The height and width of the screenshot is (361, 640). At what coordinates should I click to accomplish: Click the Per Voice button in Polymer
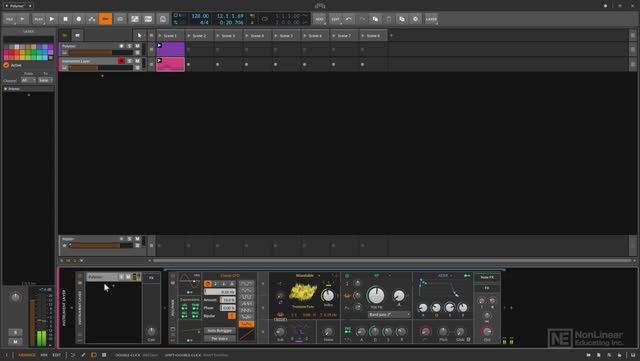(220, 338)
